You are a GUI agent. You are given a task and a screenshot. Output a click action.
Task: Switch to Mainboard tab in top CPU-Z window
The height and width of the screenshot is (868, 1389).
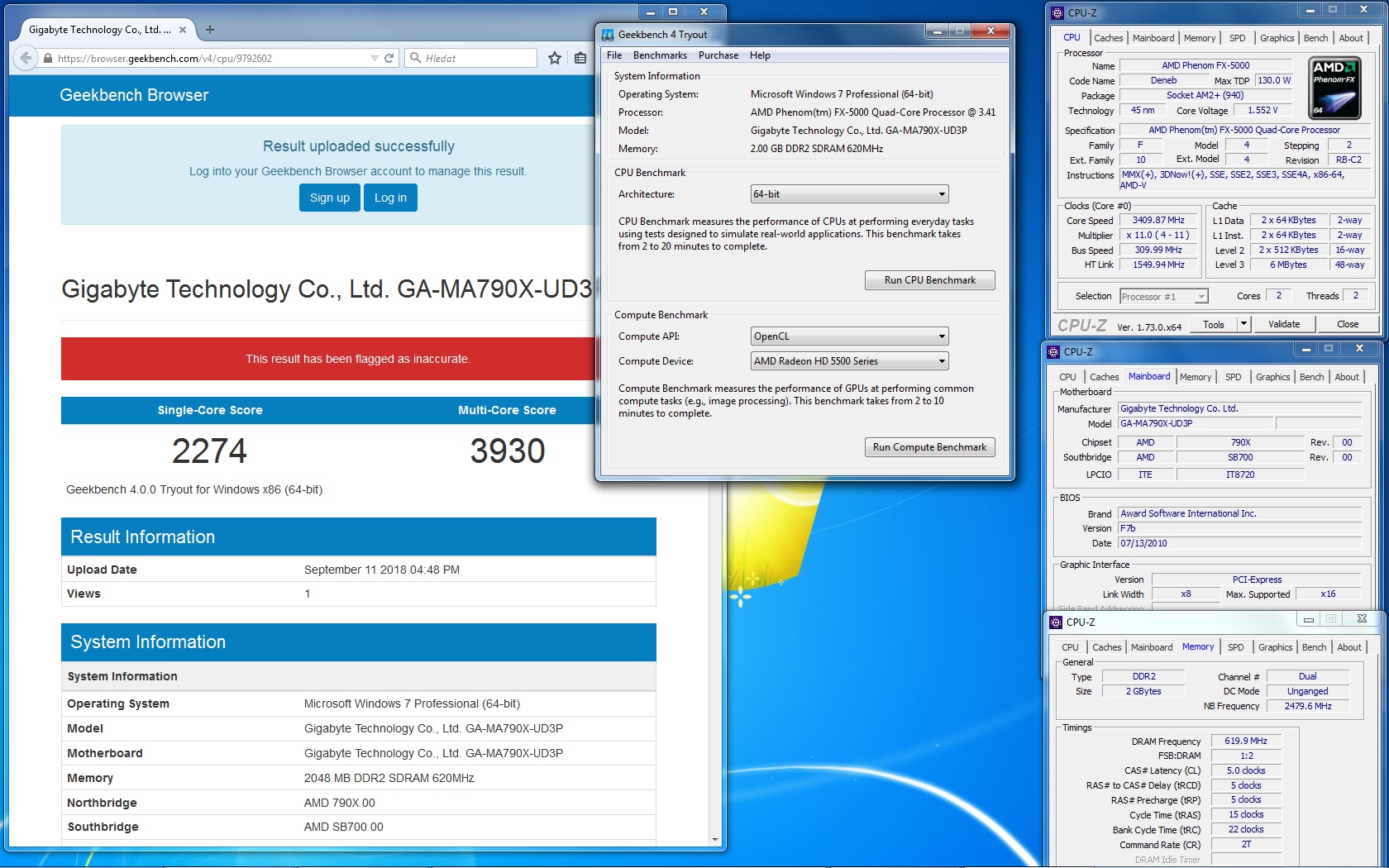click(x=1153, y=38)
